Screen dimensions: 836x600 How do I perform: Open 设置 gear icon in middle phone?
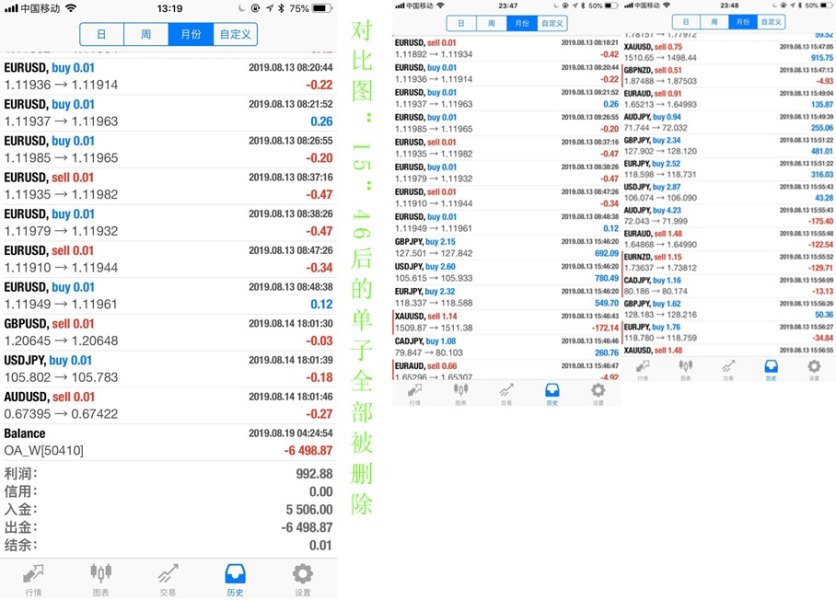(x=598, y=395)
